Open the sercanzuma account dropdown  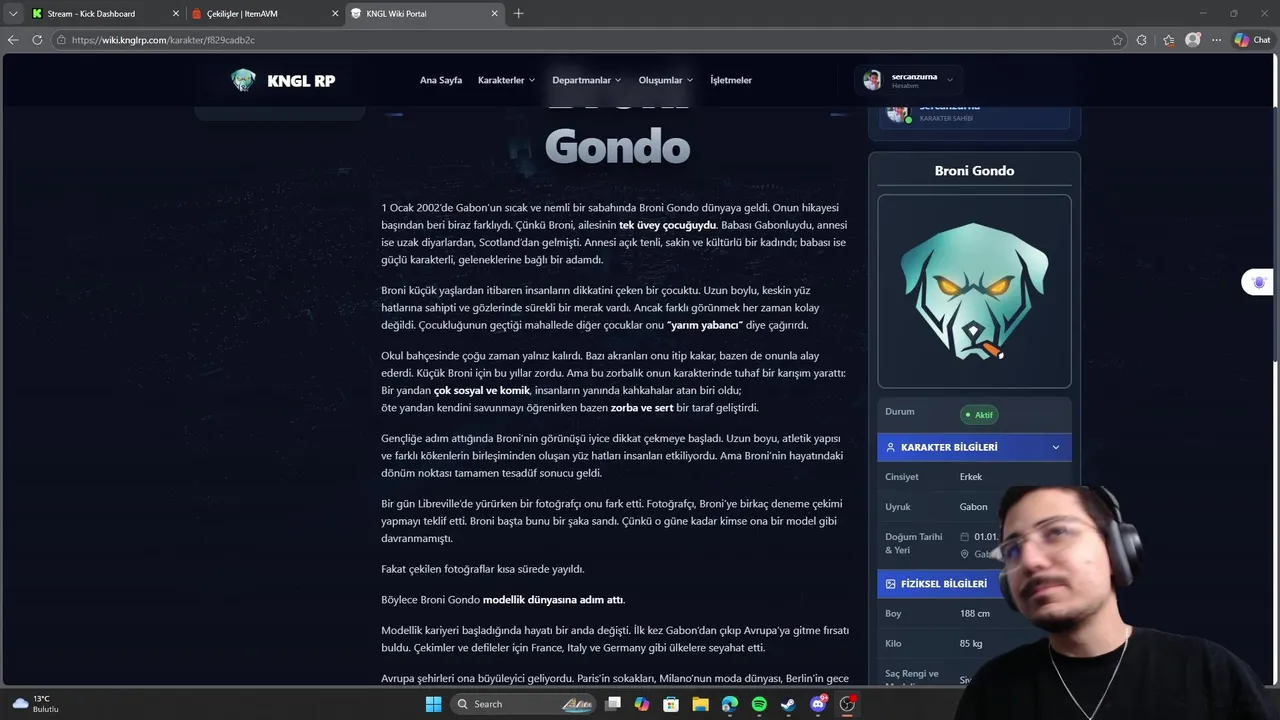[909, 80]
